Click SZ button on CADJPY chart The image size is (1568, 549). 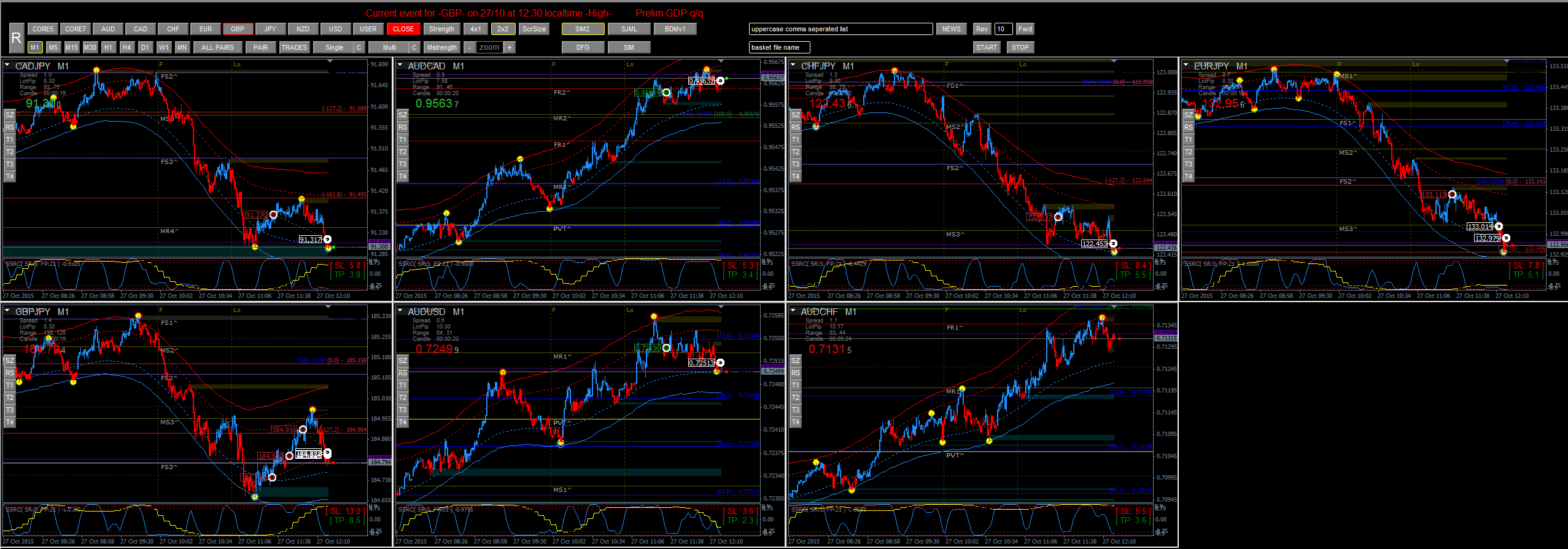pyautogui.click(x=10, y=115)
